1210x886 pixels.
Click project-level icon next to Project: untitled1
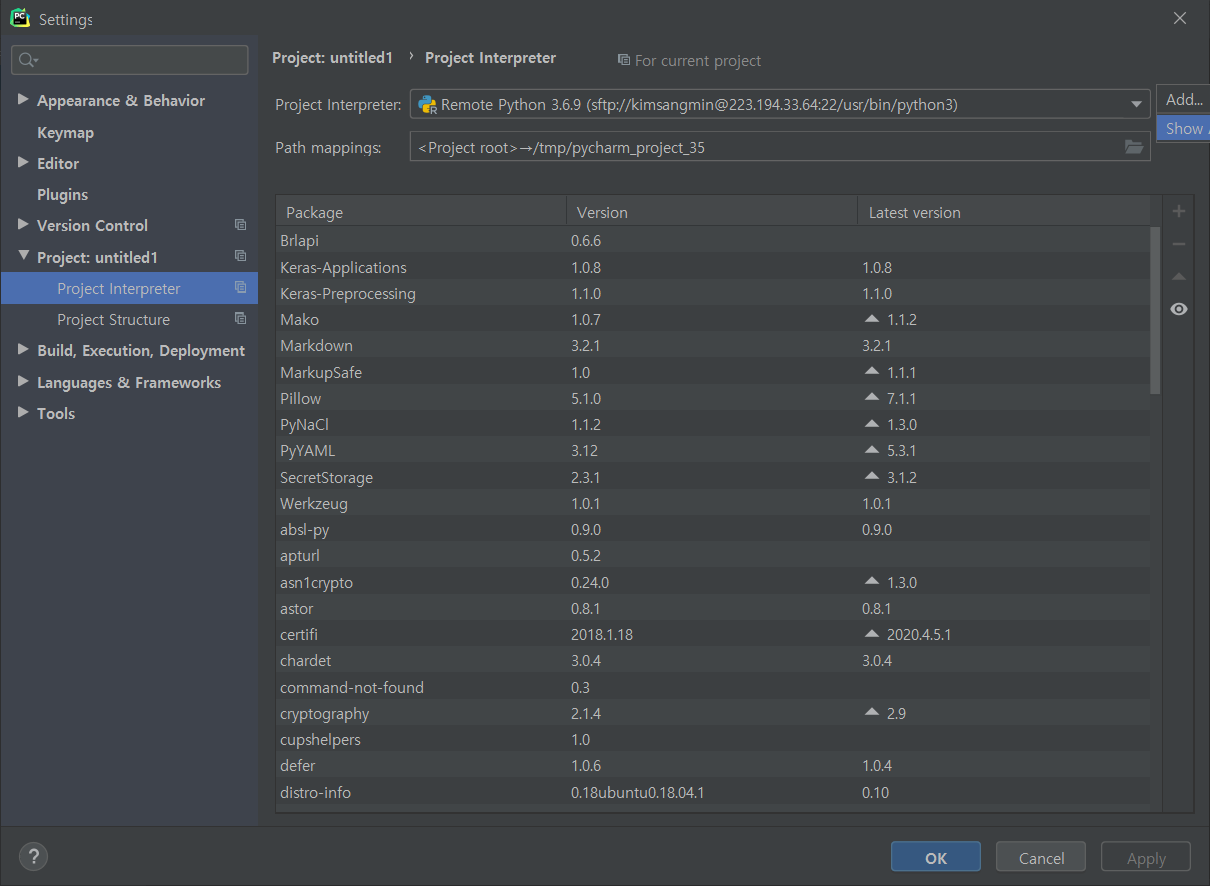[x=240, y=256]
